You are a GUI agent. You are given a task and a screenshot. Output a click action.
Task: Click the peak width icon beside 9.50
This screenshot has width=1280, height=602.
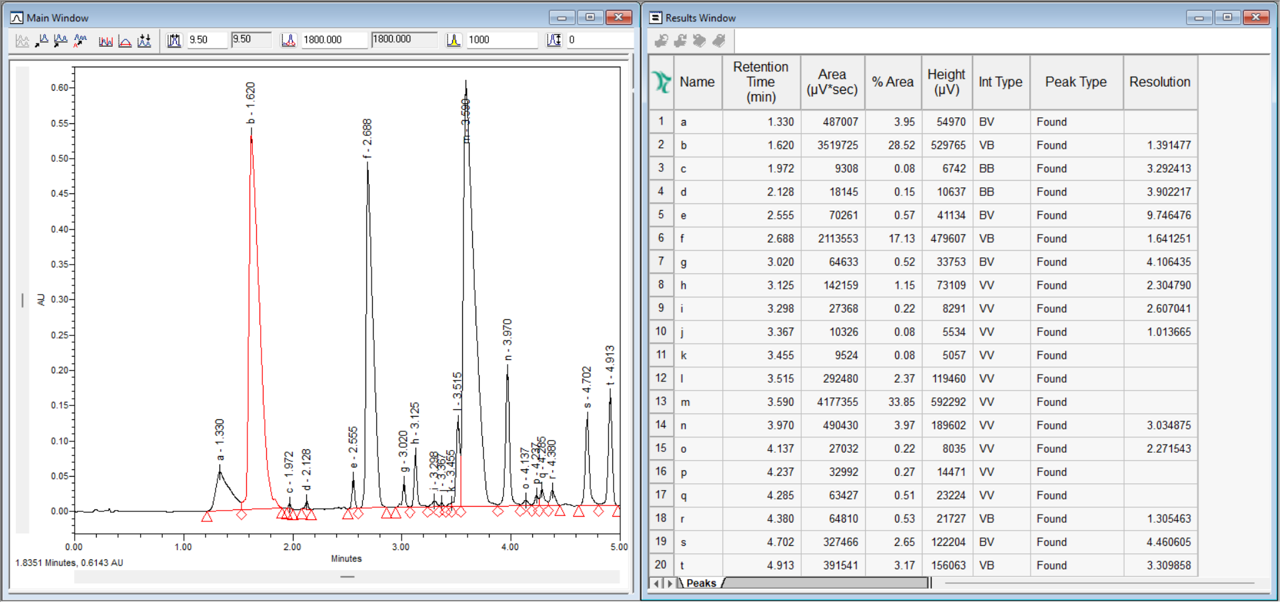(174, 41)
